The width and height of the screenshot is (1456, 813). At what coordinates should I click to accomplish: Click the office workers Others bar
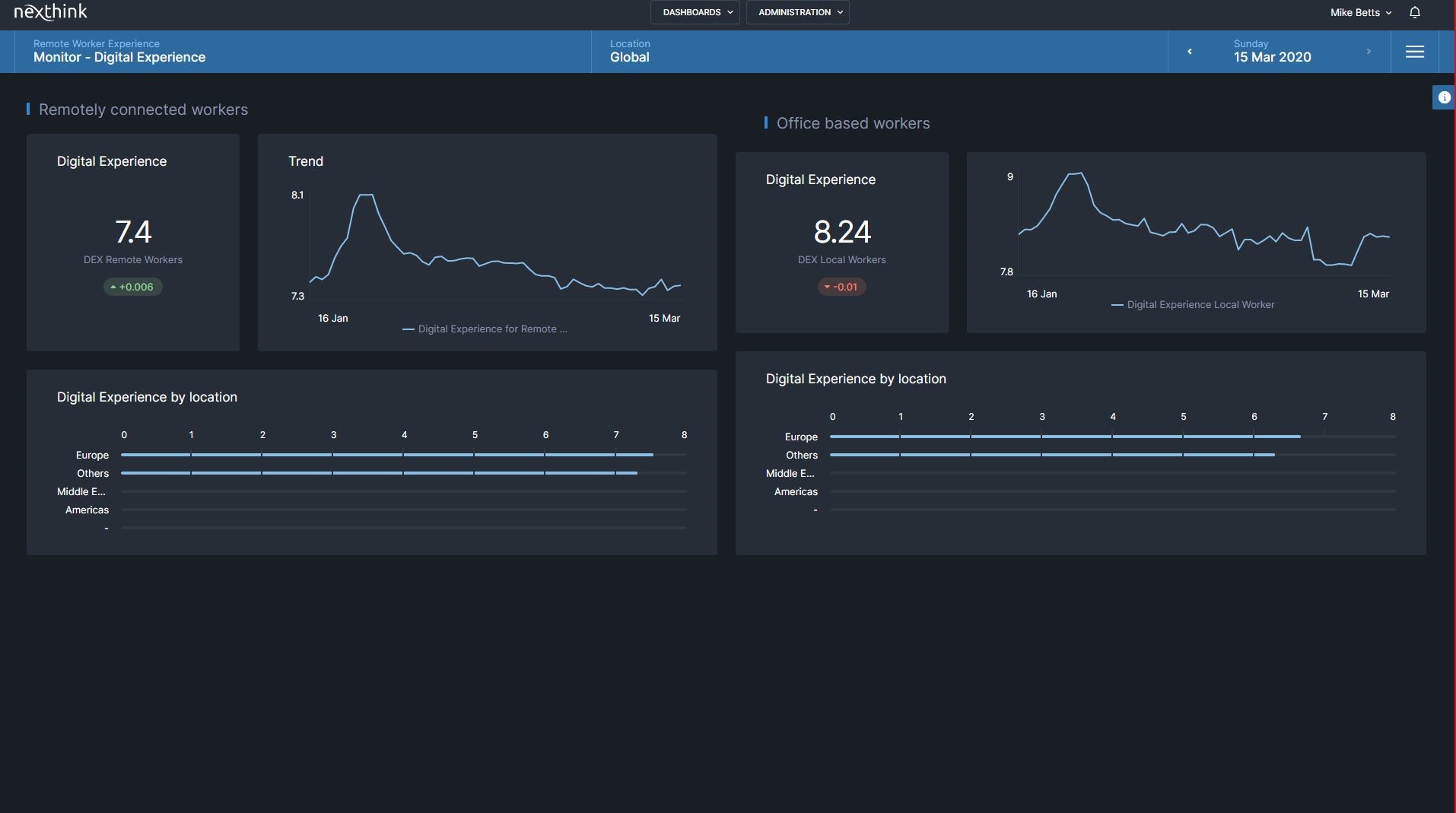click(1052, 455)
